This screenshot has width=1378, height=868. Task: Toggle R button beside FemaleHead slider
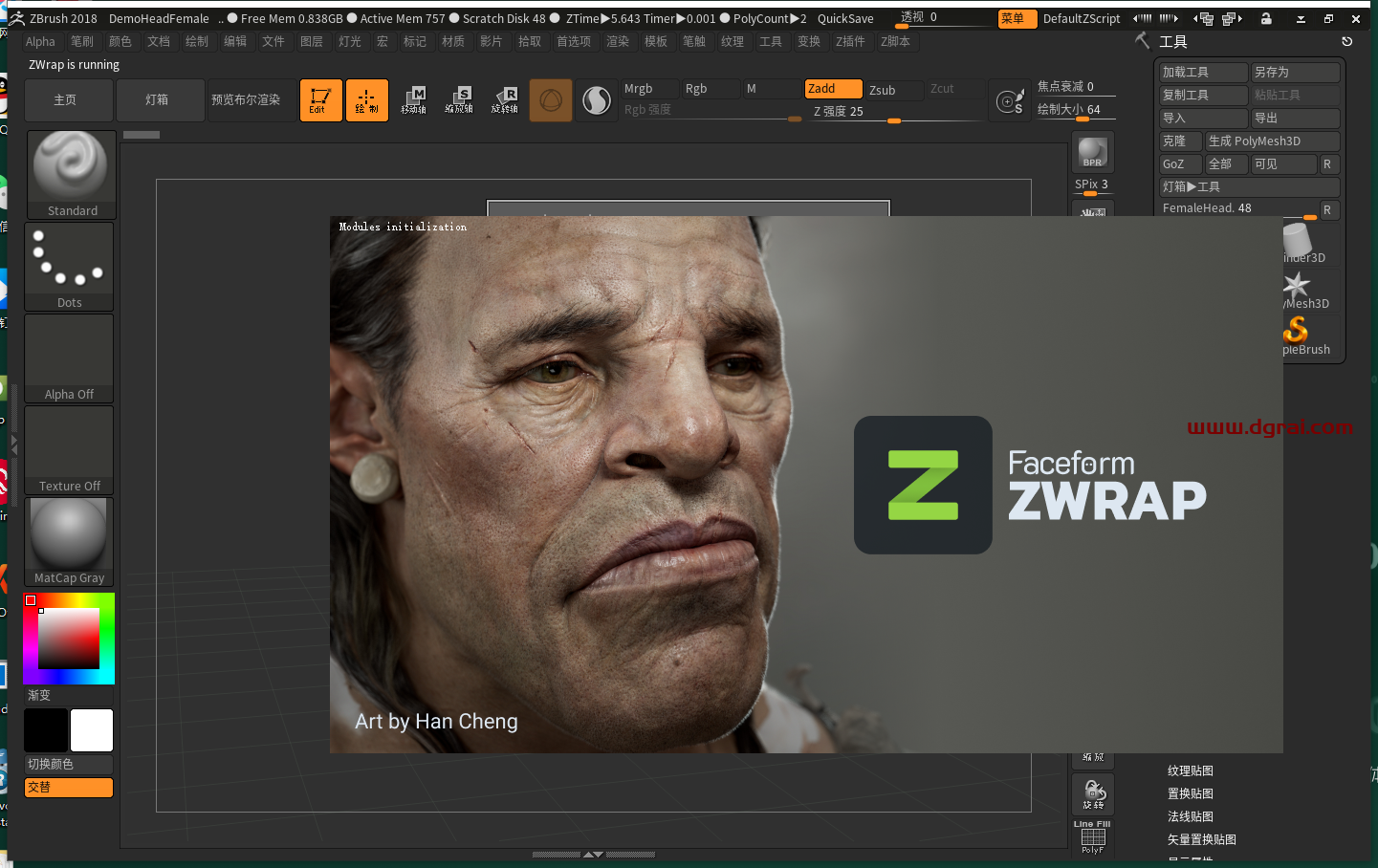pos(1327,209)
